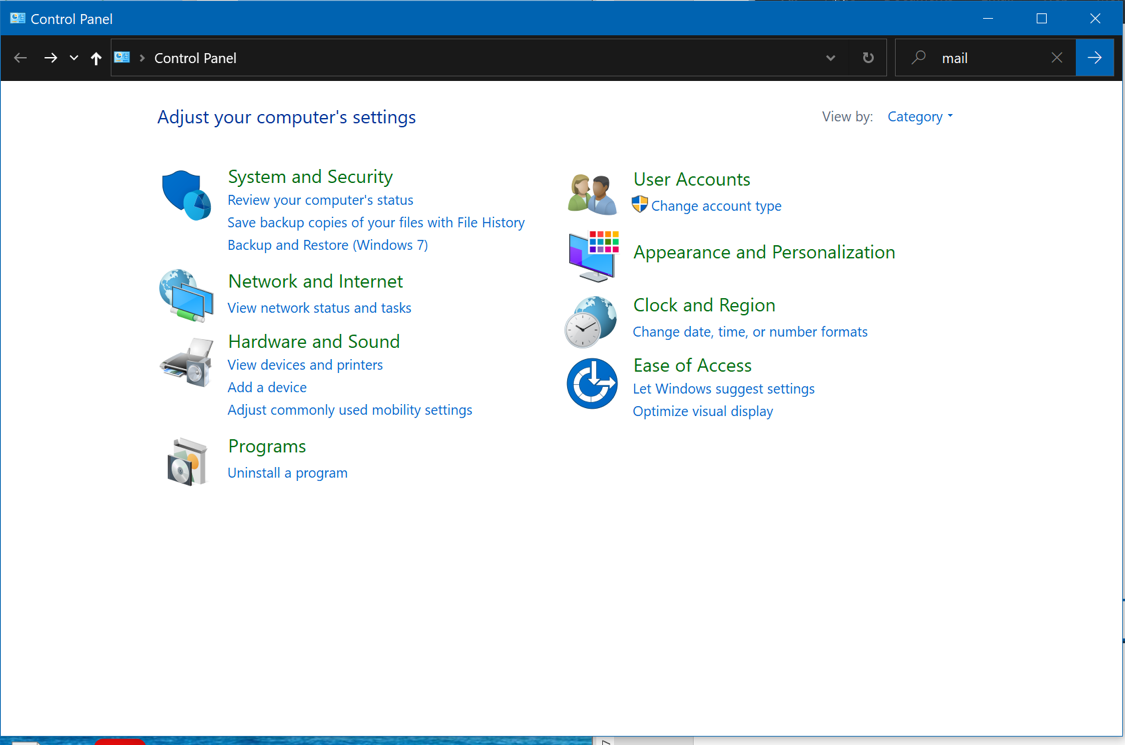Open the Clock and Region clock icon

590,322
